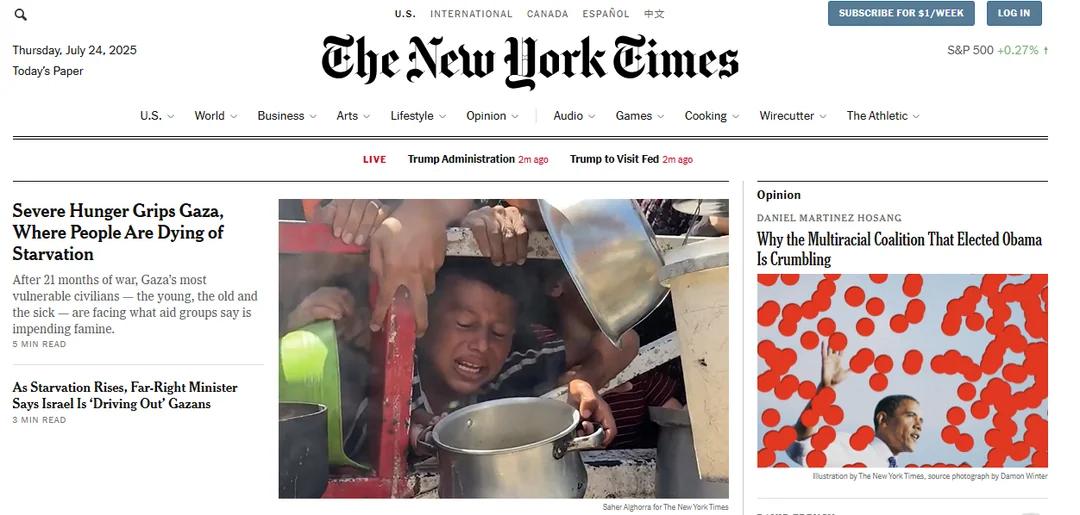
Task: Open the search magnifier icon
Action: tap(21, 14)
